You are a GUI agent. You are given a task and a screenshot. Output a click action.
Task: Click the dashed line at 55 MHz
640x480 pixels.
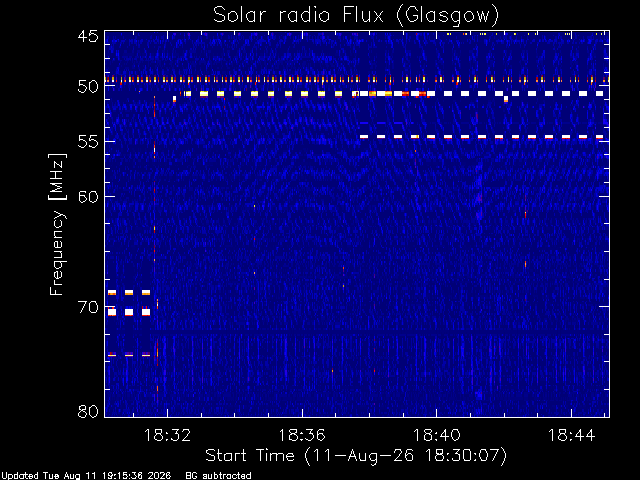click(x=482, y=137)
